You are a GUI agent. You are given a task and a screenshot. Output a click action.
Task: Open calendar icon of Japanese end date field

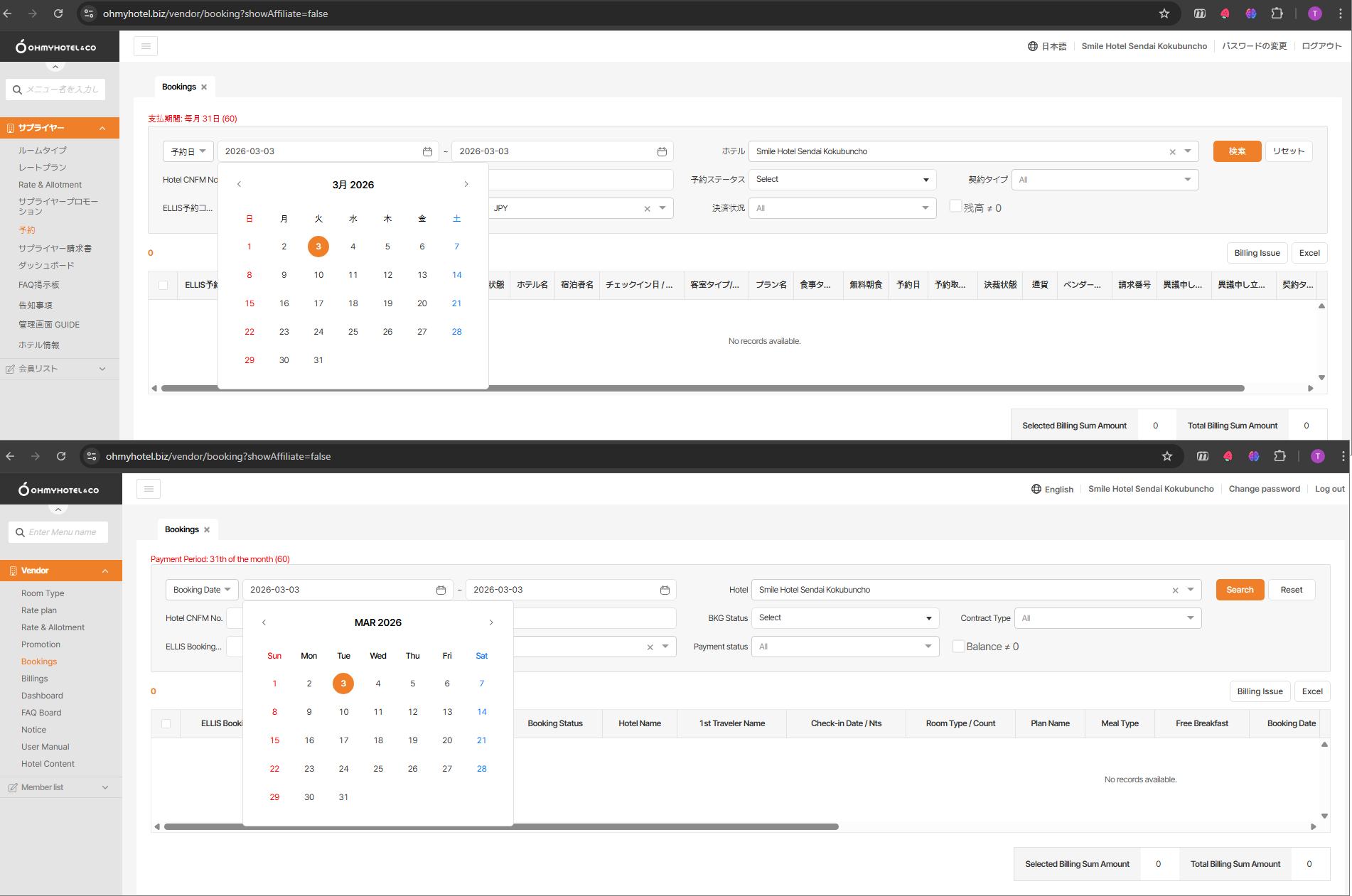[x=662, y=151]
